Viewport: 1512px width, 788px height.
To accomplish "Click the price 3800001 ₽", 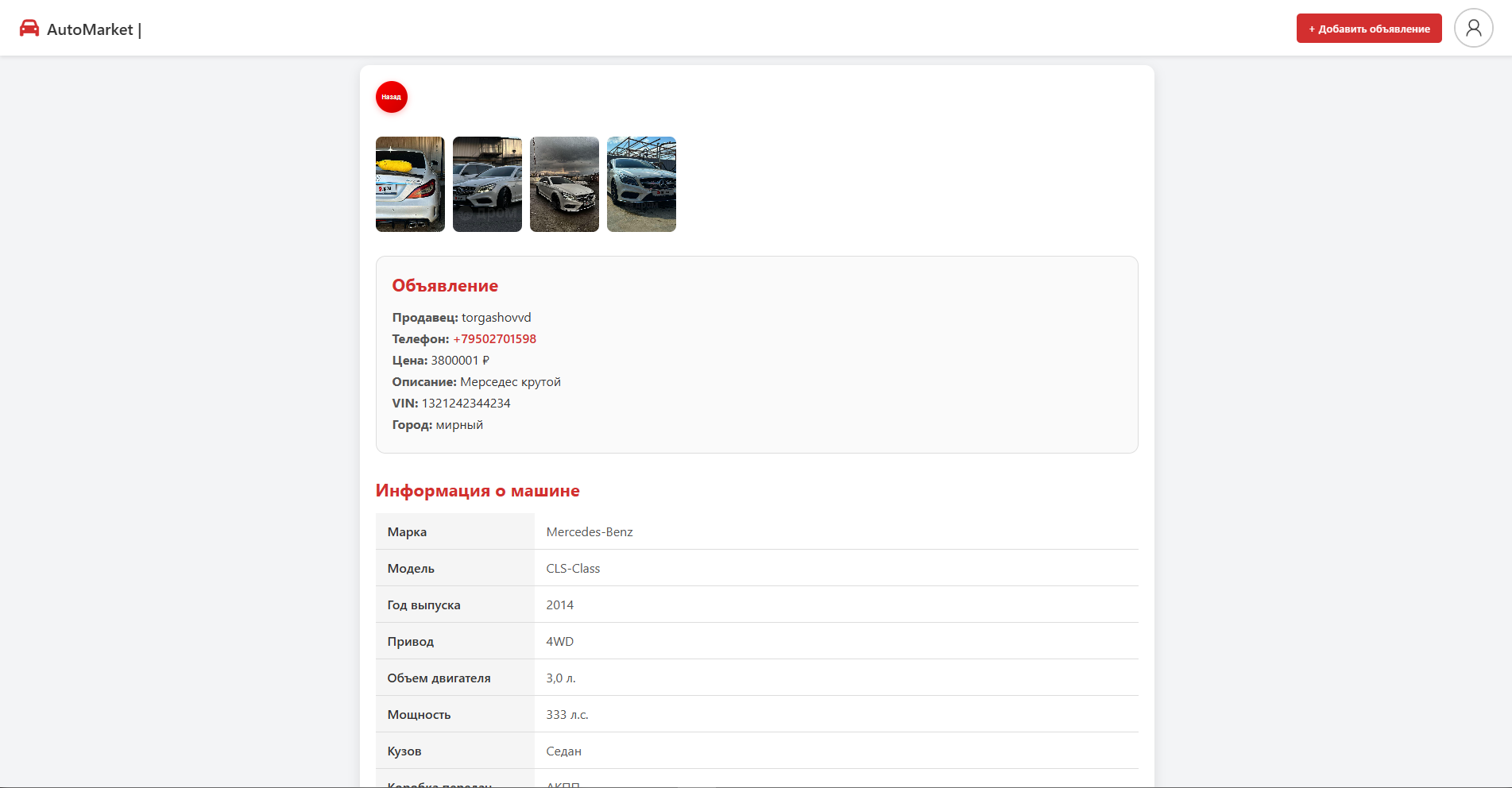I will click(x=459, y=361).
